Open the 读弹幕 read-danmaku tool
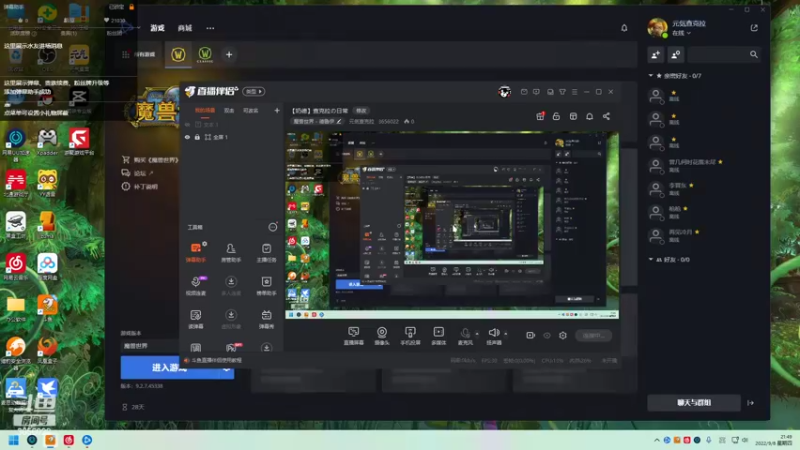The width and height of the screenshot is (800, 450). tap(196, 319)
